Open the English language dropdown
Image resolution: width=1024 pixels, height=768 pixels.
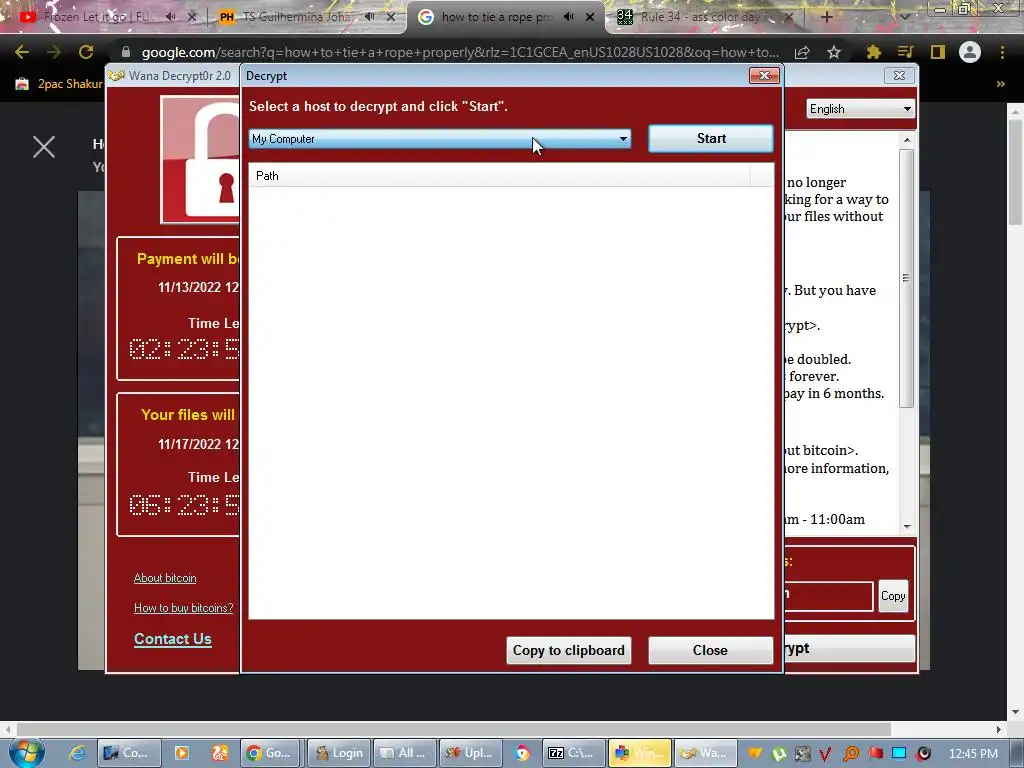[x=861, y=109]
